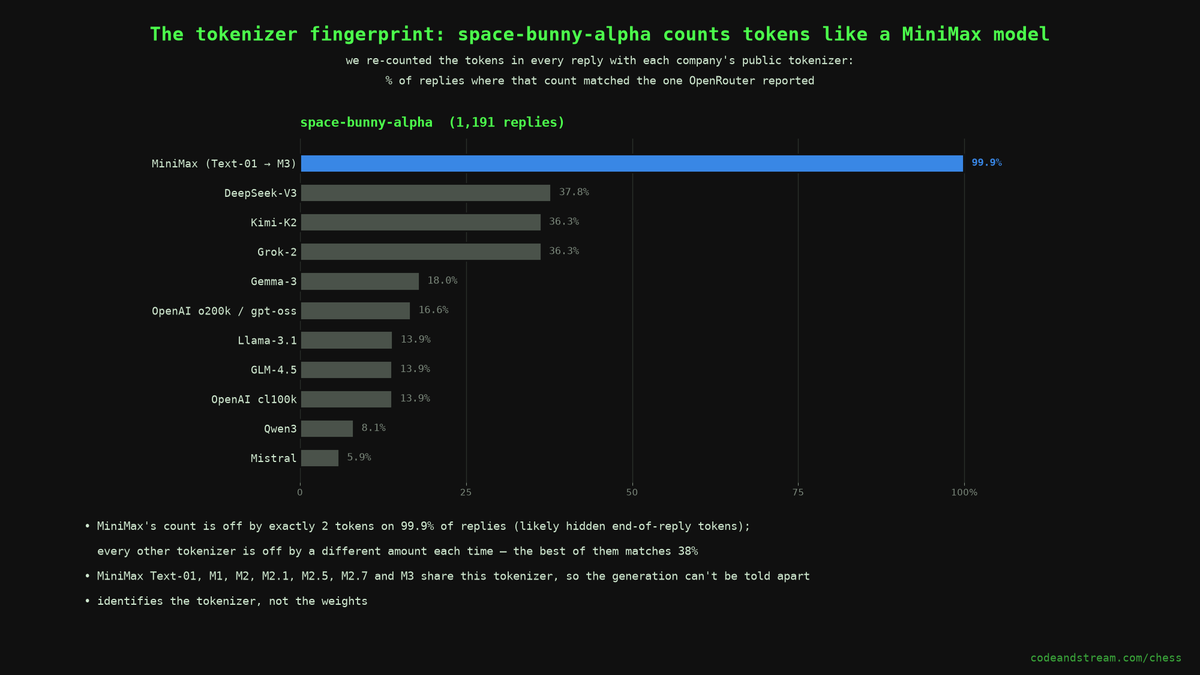This screenshot has width=1200, height=675.
Task: Click the Grok-2 gray bar
Action: [x=421, y=252]
